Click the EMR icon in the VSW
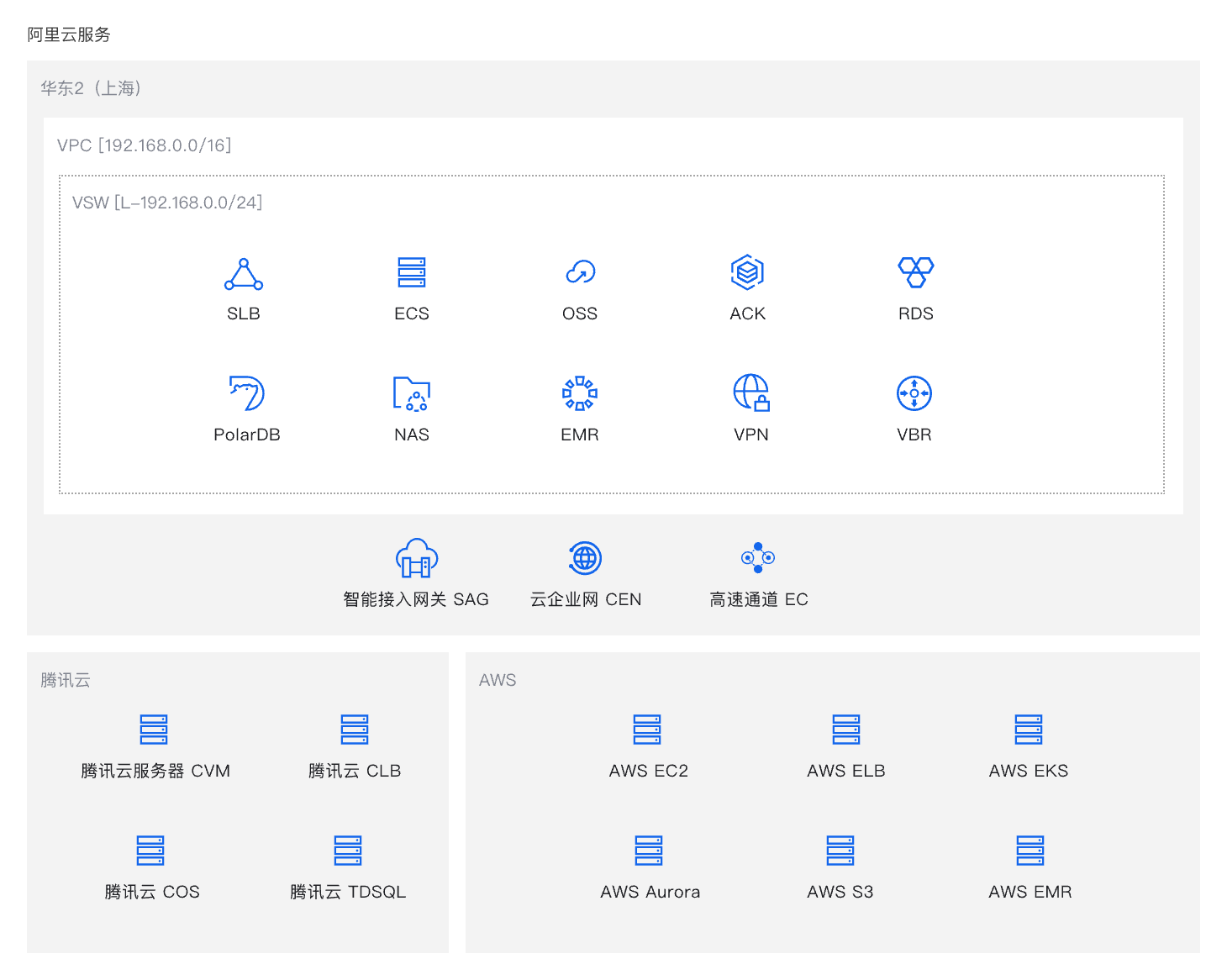 (580, 393)
